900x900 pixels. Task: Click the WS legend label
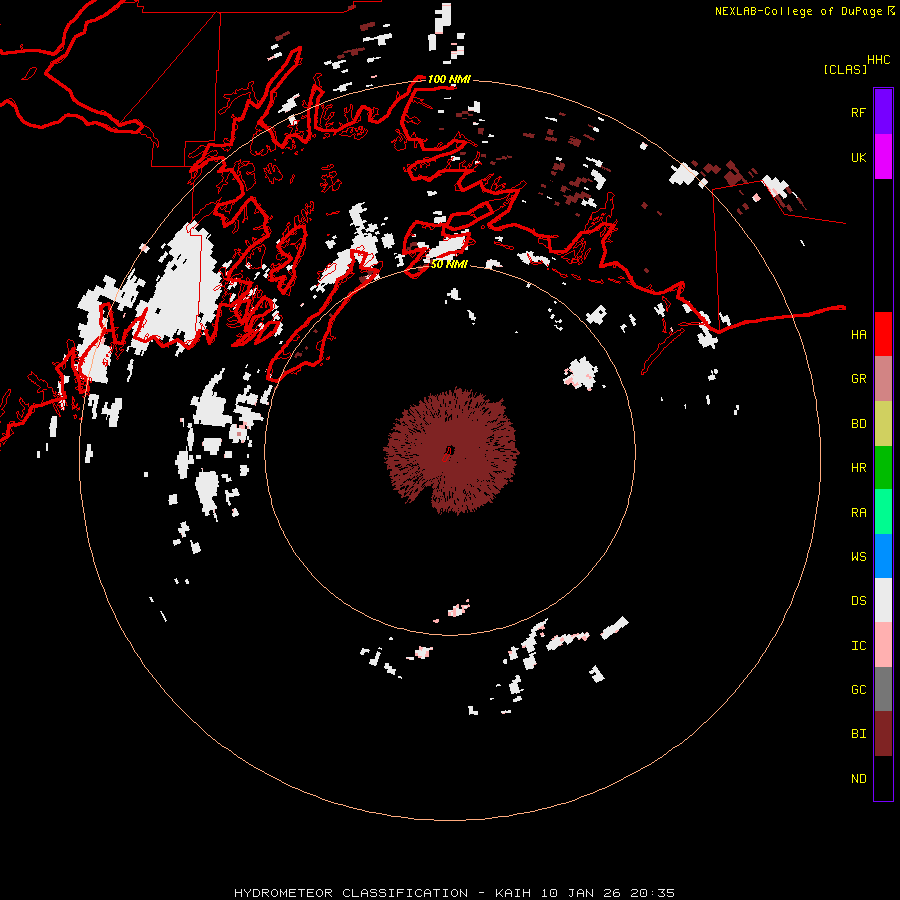[858, 557]
